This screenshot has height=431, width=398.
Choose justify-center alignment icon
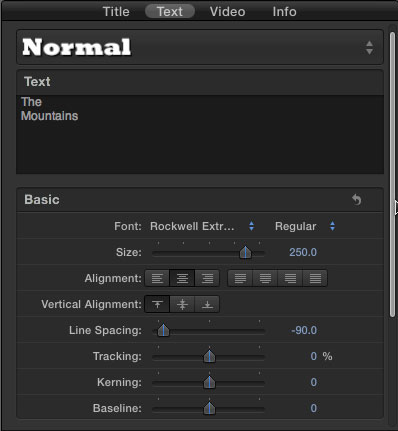pos(265,278)
